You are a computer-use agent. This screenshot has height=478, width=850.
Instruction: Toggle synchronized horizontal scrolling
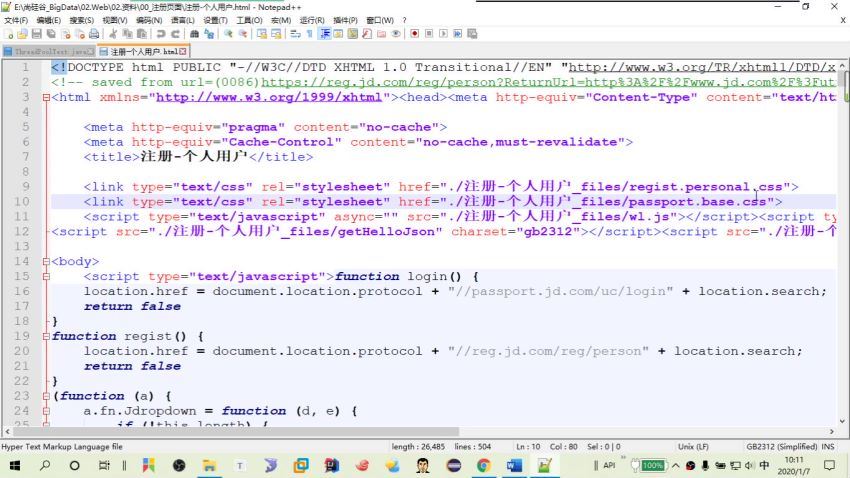276,34
